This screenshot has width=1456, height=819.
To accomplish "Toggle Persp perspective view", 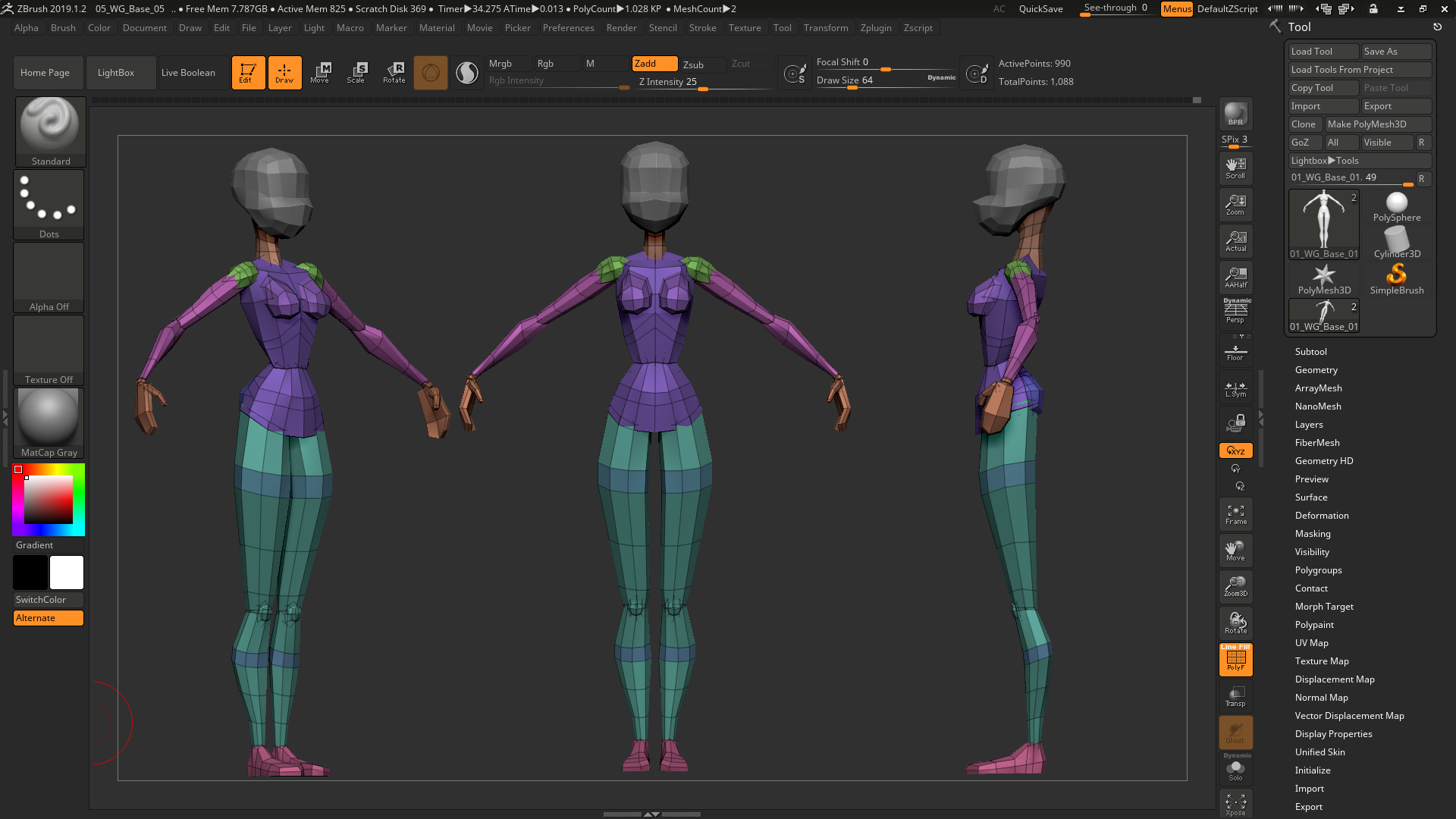I will pyautogui.click(x=1235, y=313).
